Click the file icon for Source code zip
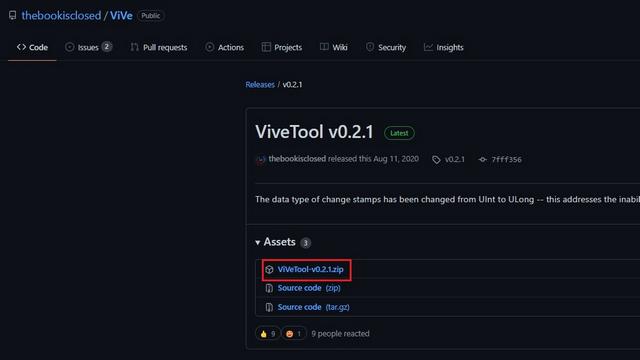 [x=269, y=288]
